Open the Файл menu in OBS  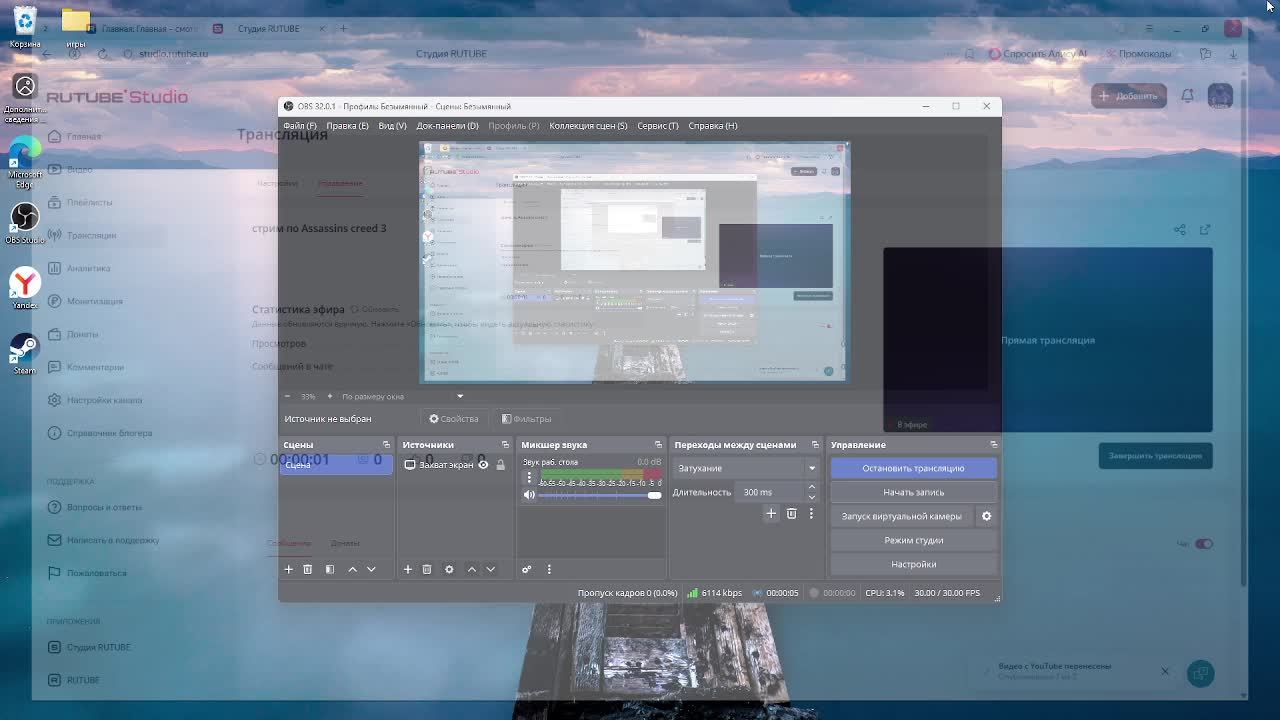299,126
